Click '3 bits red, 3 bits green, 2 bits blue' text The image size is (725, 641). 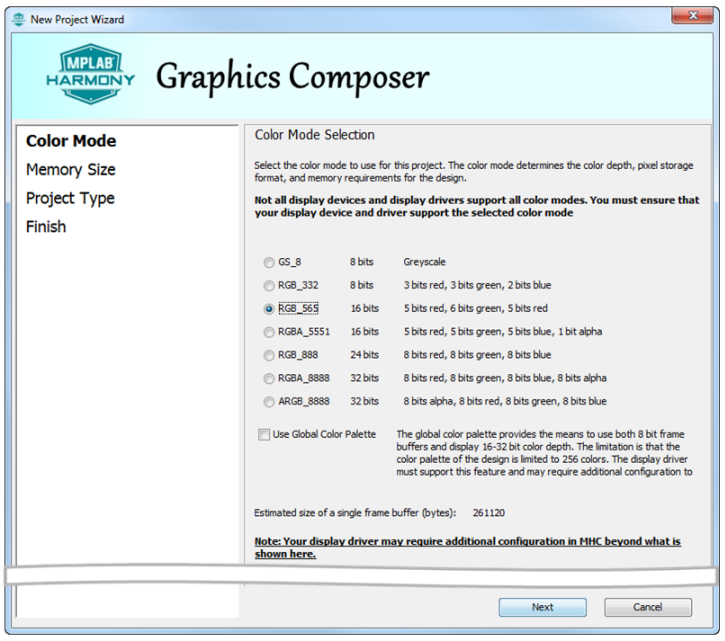(x=477, y=285)
